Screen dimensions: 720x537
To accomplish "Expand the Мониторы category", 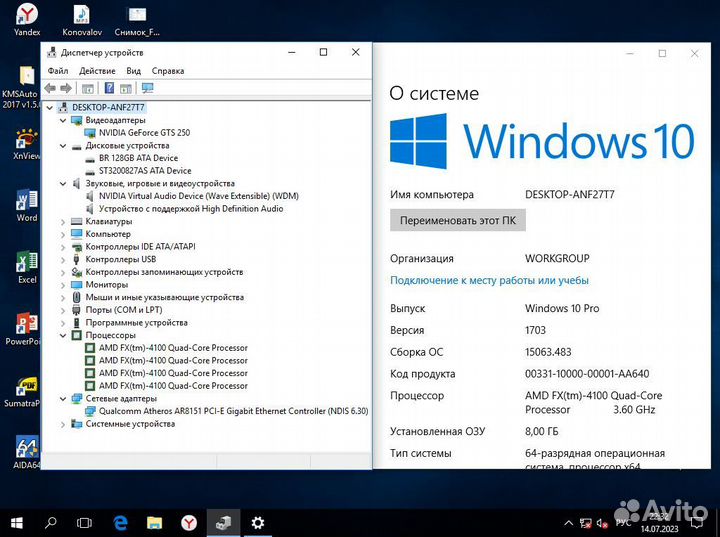I will tap(63, 285).
